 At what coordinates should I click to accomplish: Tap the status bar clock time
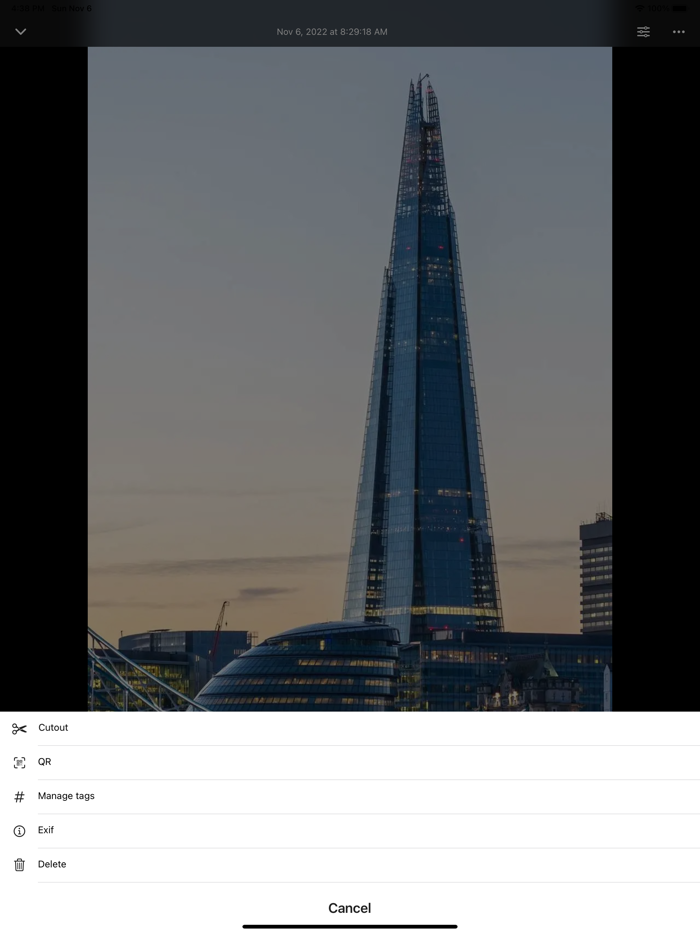(28, 8)
